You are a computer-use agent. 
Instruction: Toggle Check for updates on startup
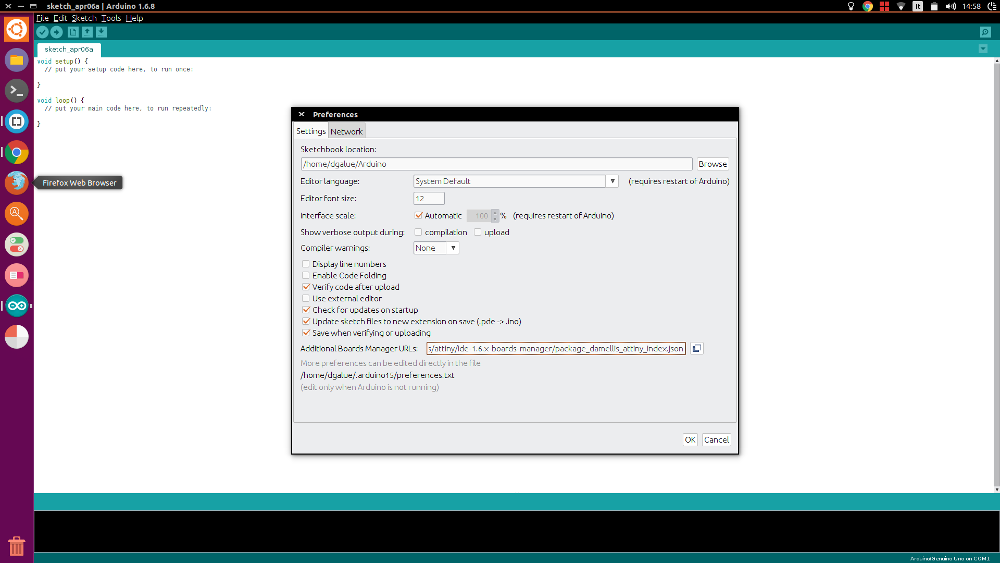pyautogui.click(x=306, y=310)
